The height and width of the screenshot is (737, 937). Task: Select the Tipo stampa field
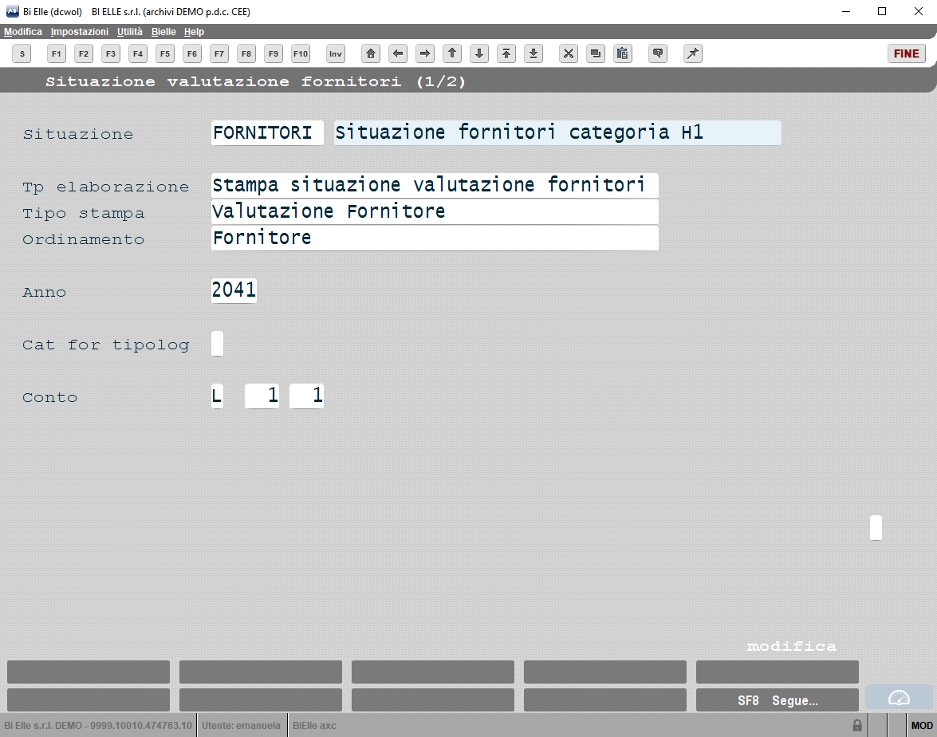435,212
